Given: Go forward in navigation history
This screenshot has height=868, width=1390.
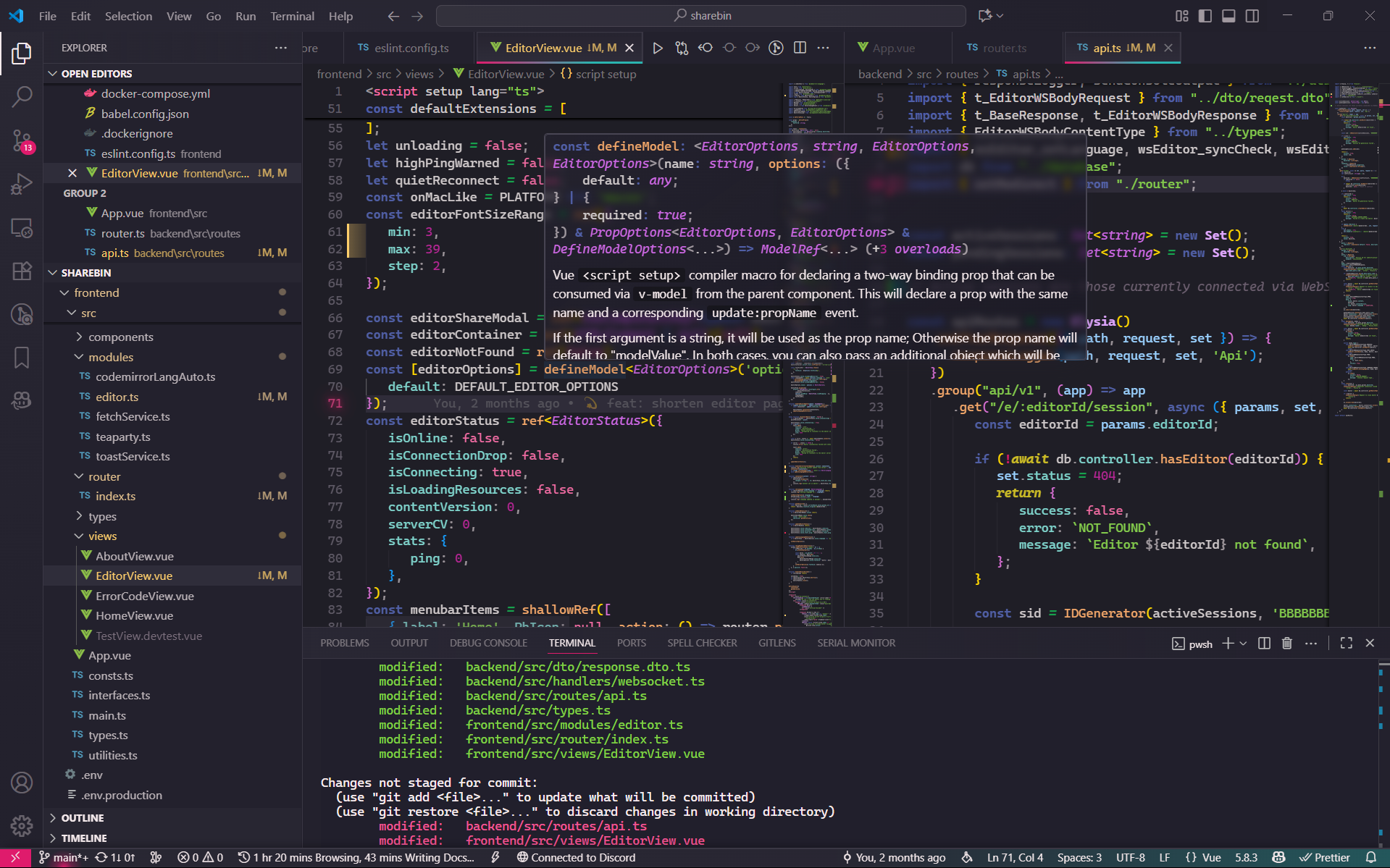Looking at the screenshot, I should tap(417, 16).
